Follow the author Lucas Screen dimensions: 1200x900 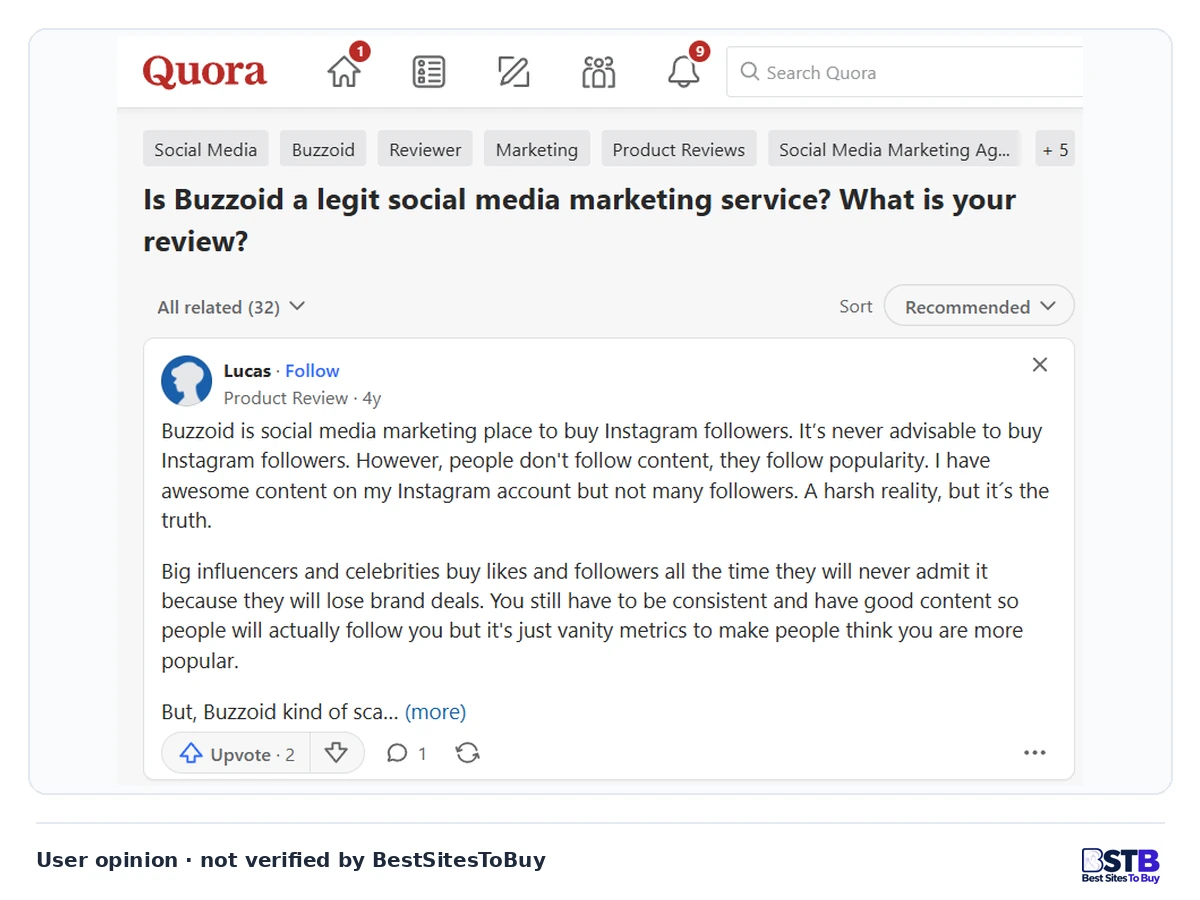tap(312, 371)
